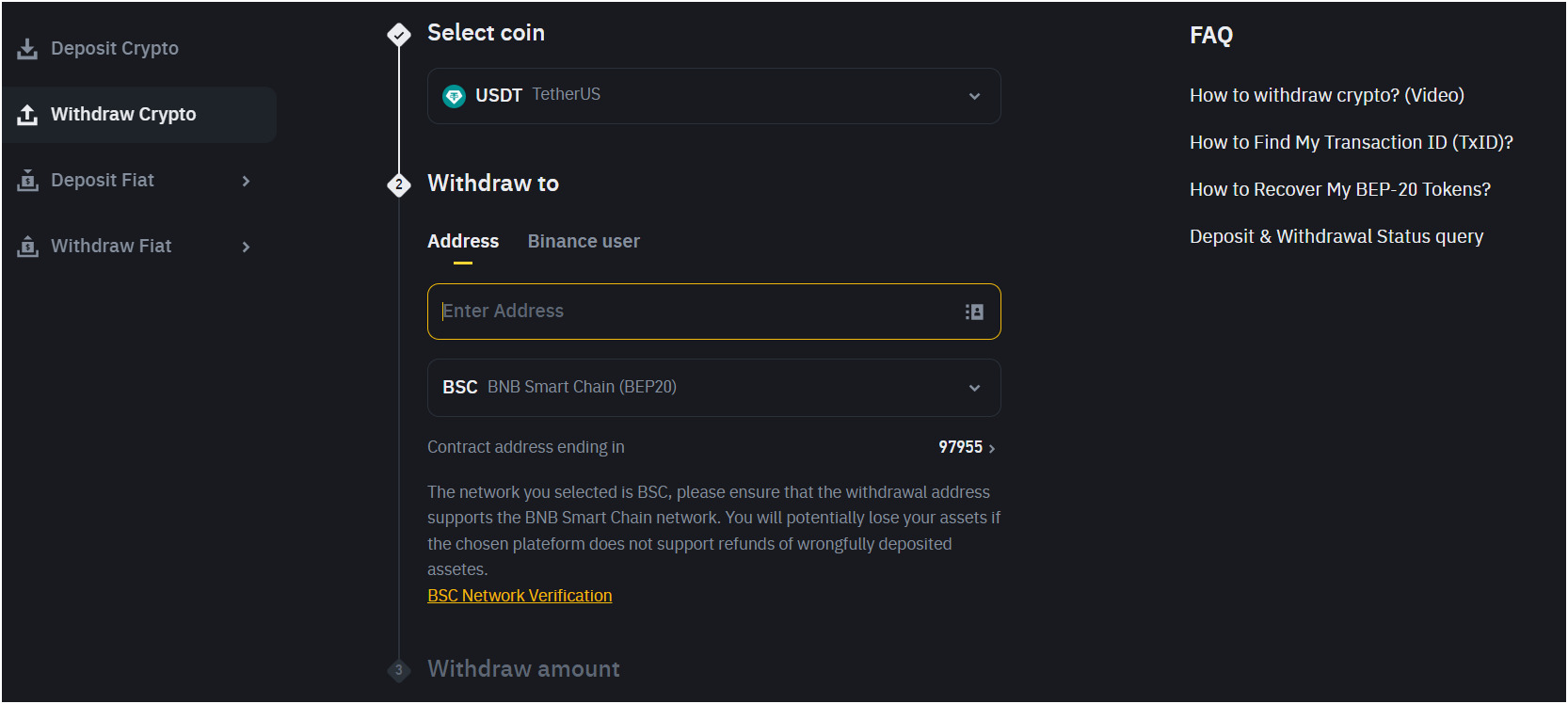Switch to the Binance user tab
1568x704 pixels.
coord(584,242)
